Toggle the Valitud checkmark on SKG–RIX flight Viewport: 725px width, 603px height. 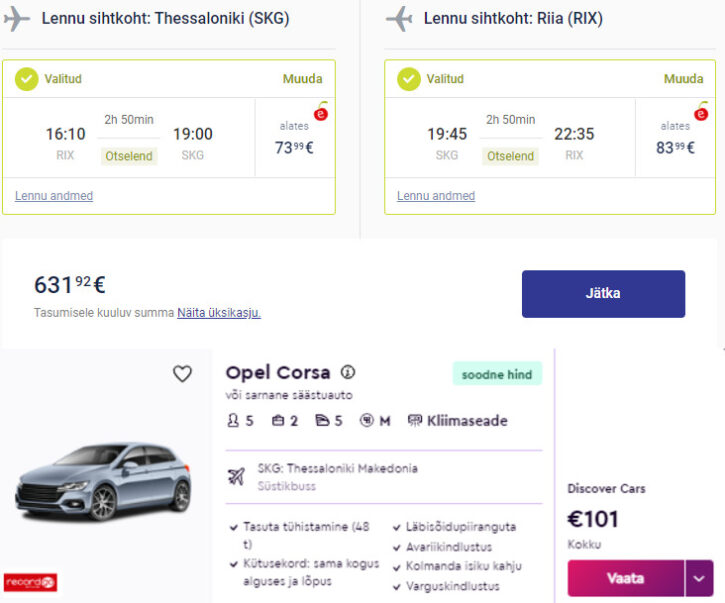[x=409, y=79]
